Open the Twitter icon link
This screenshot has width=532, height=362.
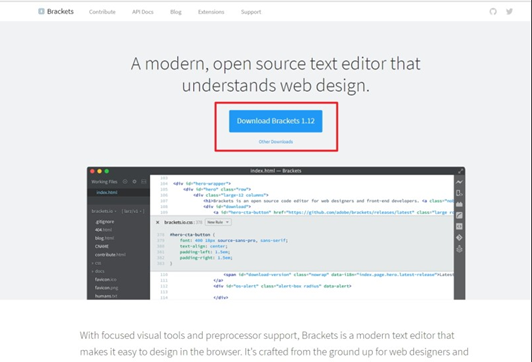[509, 12]
